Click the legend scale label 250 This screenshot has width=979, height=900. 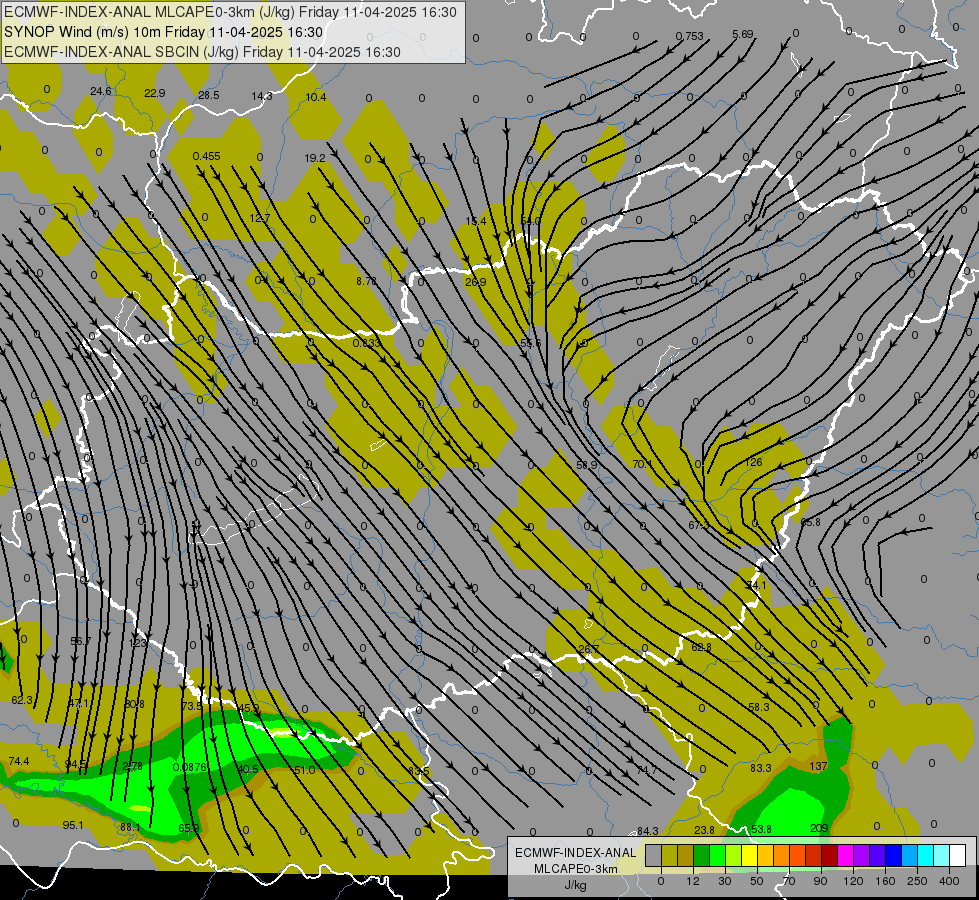coord(917,881)
